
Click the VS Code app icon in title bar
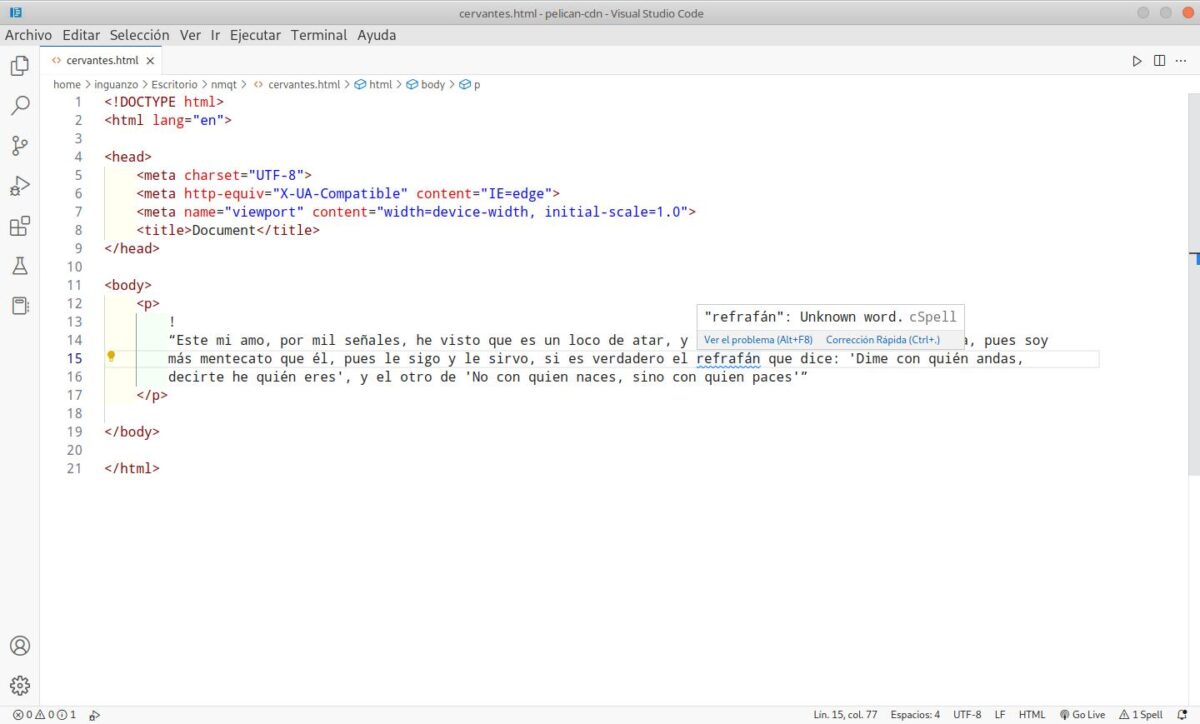(x=15, y=13)
